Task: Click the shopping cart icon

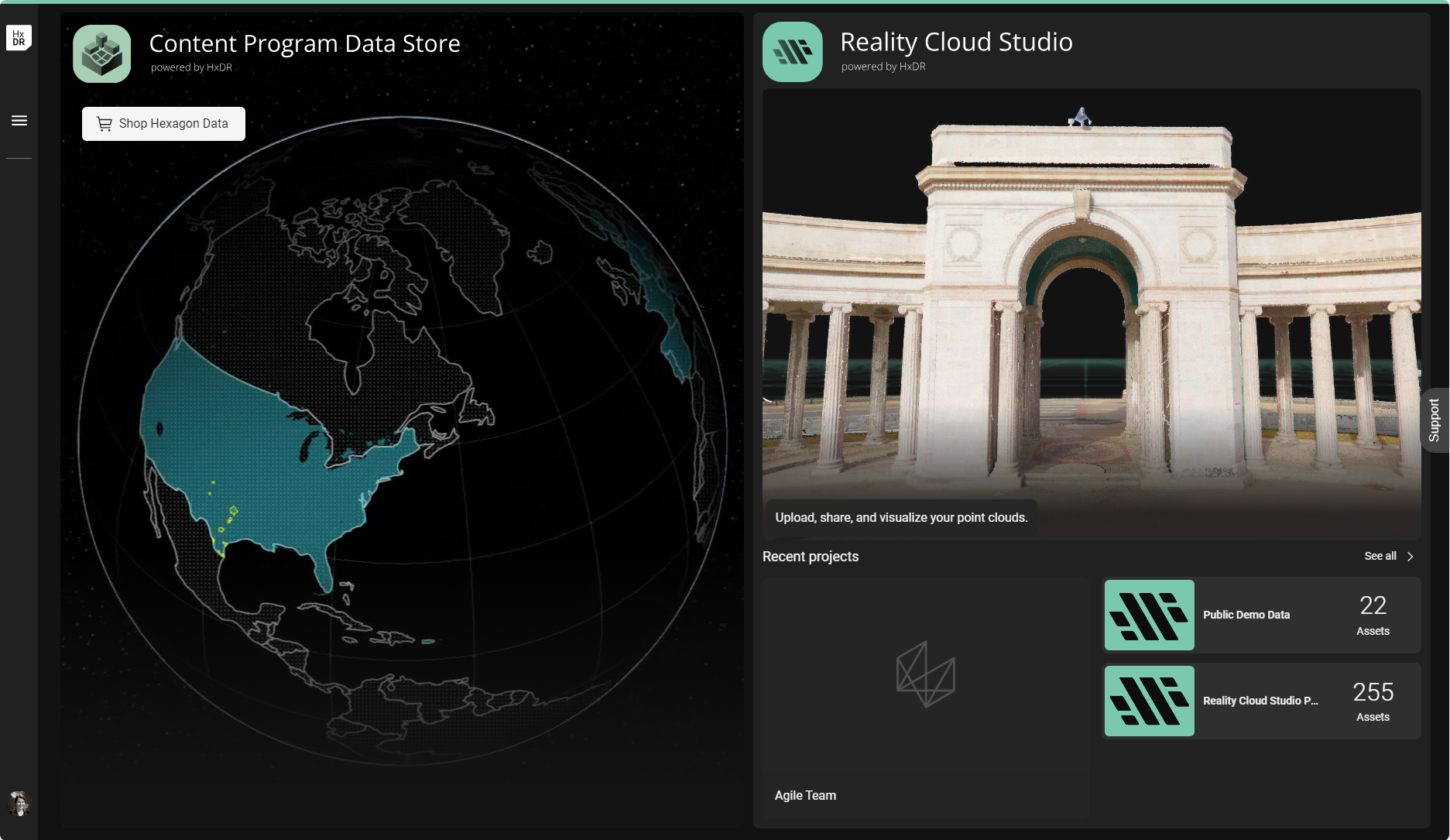Action: [105, 124]
